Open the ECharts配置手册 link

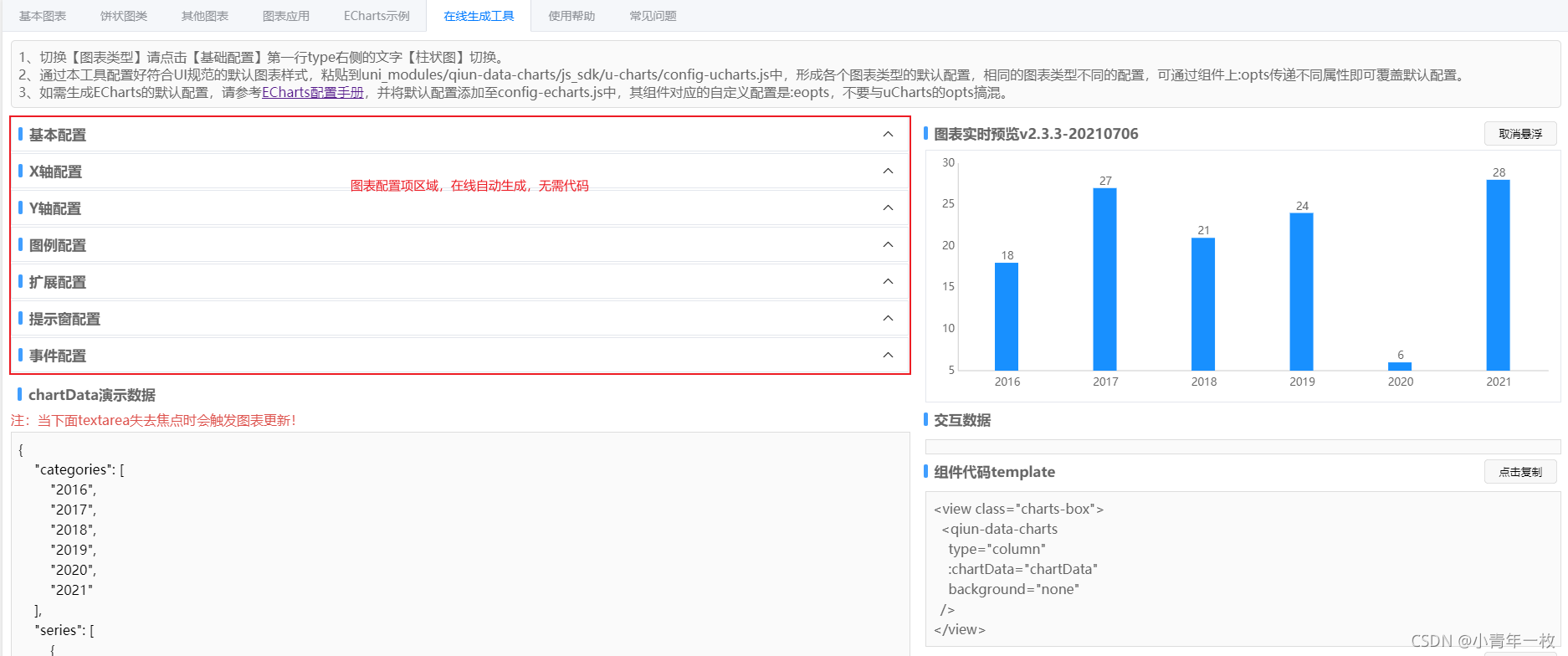pyautogui.click(x=313, y=93)
